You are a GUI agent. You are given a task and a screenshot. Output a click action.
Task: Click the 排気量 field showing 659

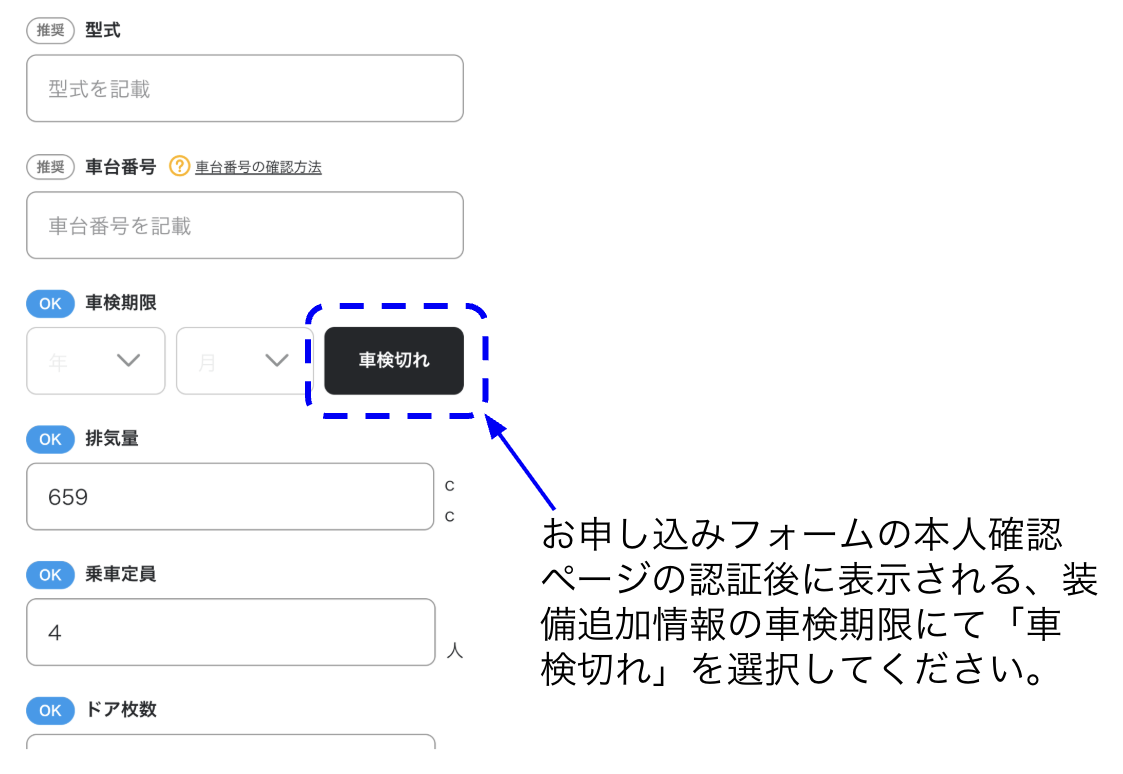click(230, 497)
